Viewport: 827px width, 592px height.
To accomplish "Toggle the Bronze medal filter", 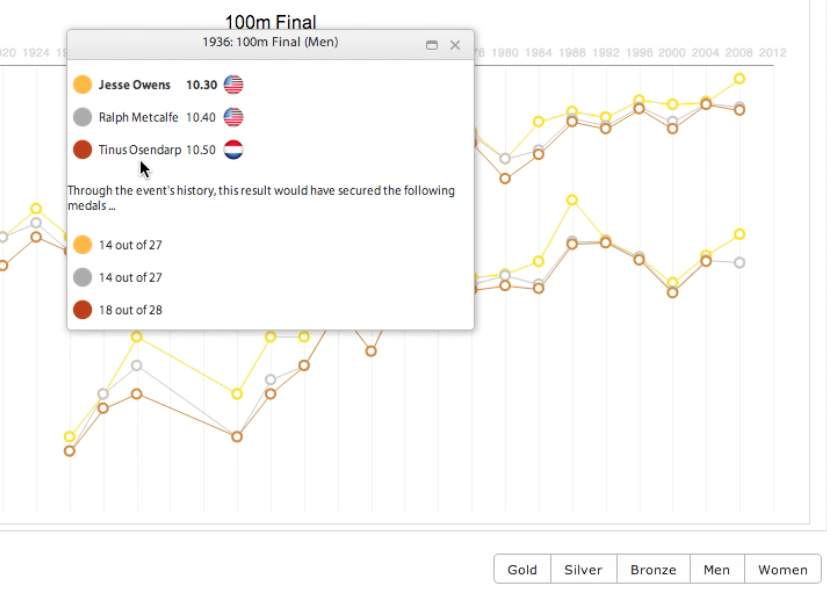I will [653, 569].
